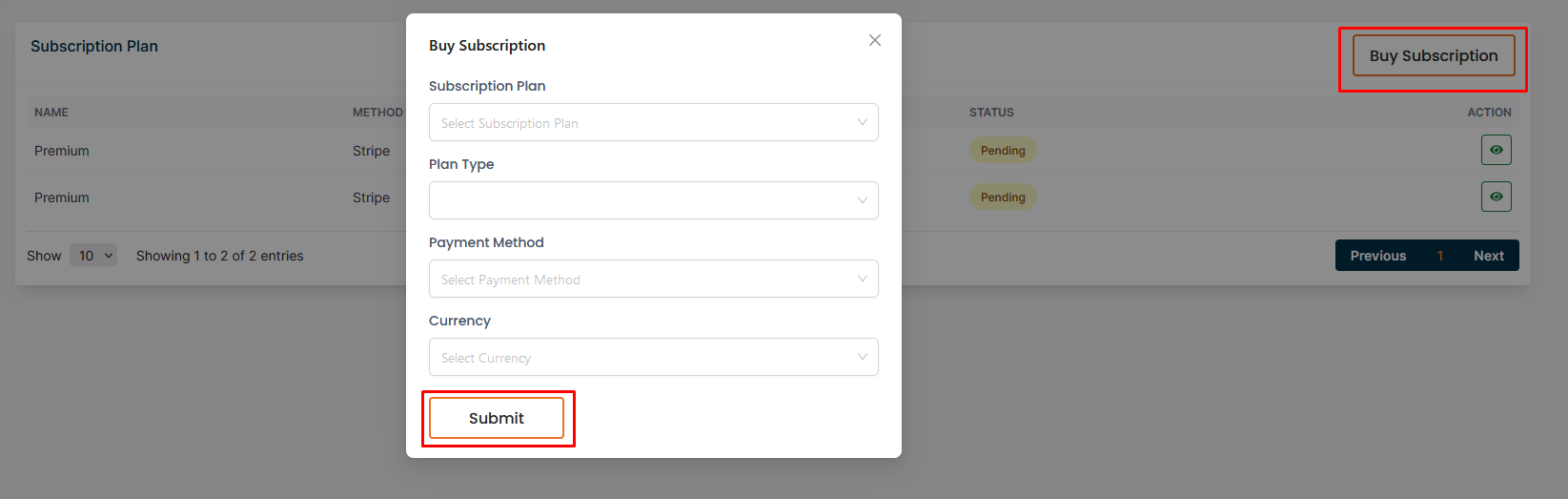
Task: Click the Currency field chevron arrow
Action: [862, 358]
